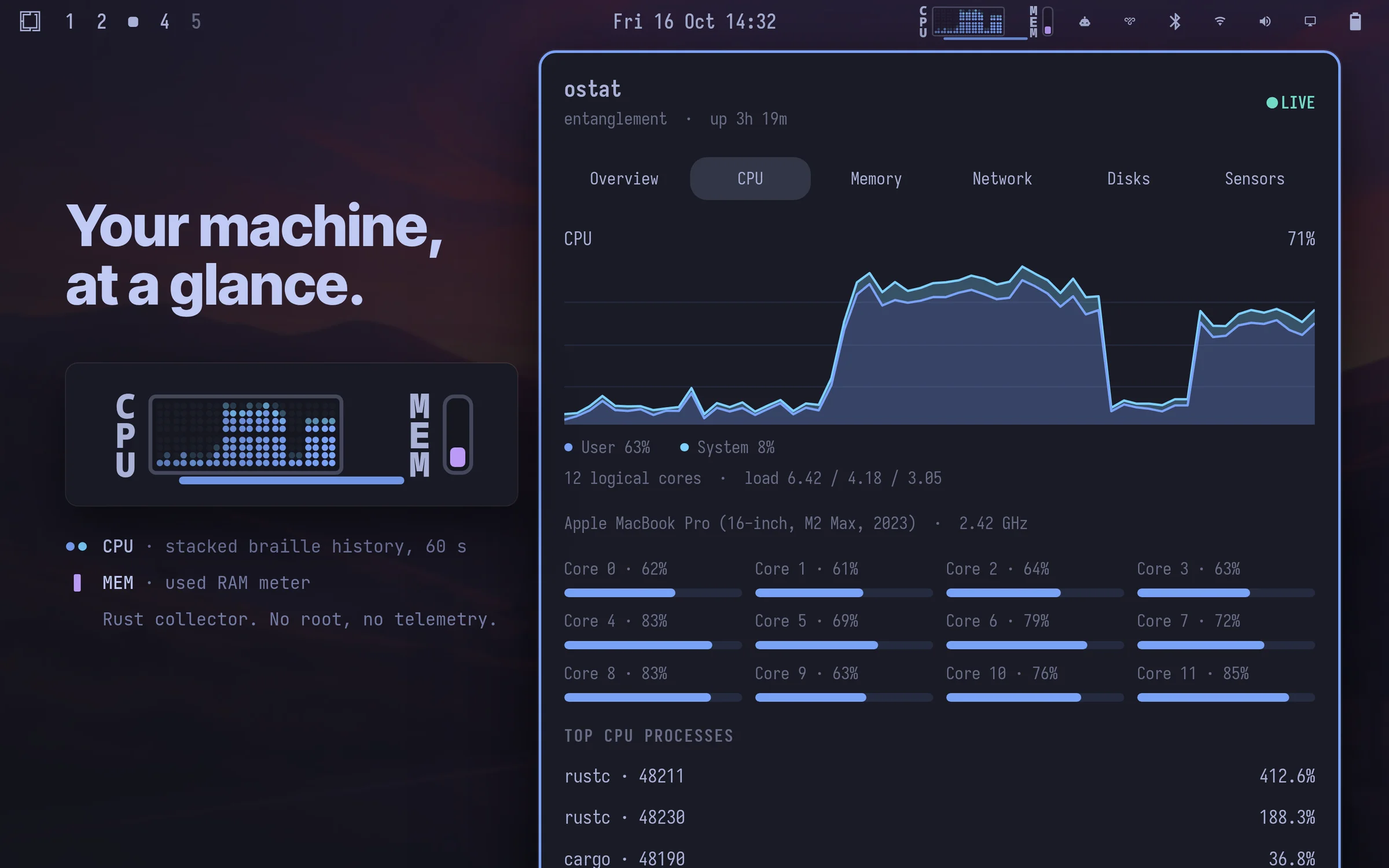The height and width of the screenshot is (868, 1389).
Task: Open the Bluetooth menu bar icon
Action: 1175,22
